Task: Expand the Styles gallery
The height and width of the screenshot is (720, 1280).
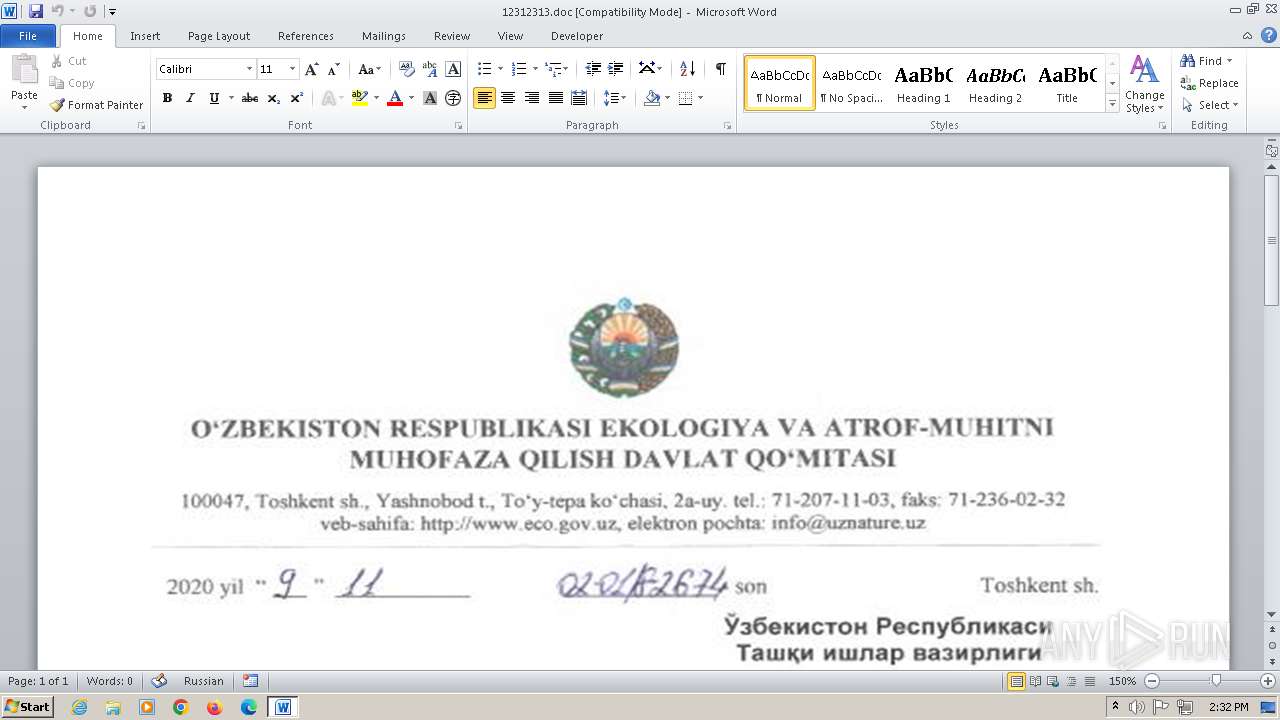Action: point(1112,103)
